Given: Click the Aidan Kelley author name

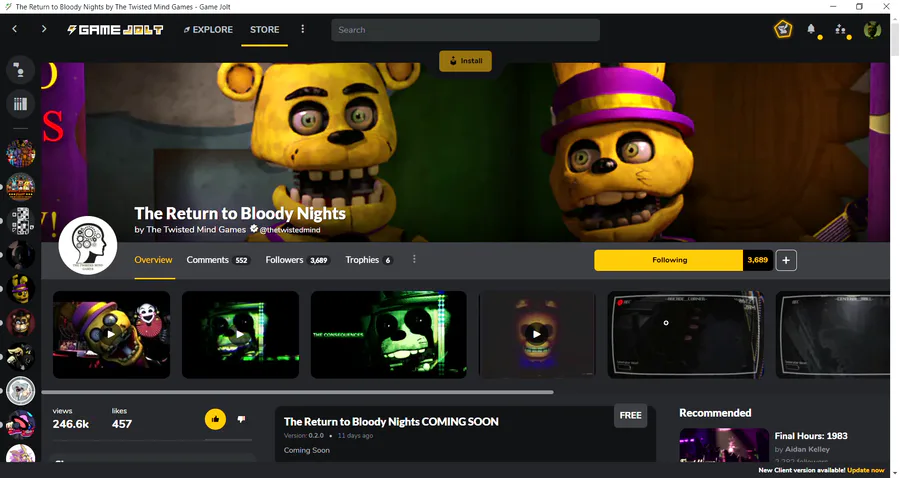Looking at the screenshot, I should pos(807,449).
